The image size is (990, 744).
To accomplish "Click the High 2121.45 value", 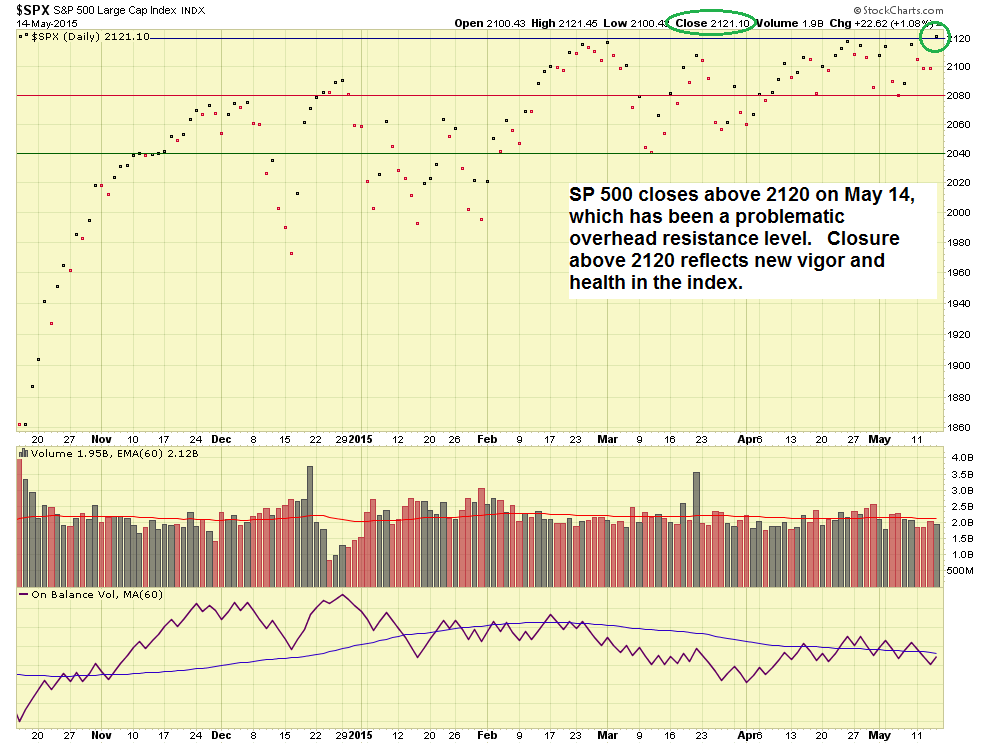I will tap(564, 23).
